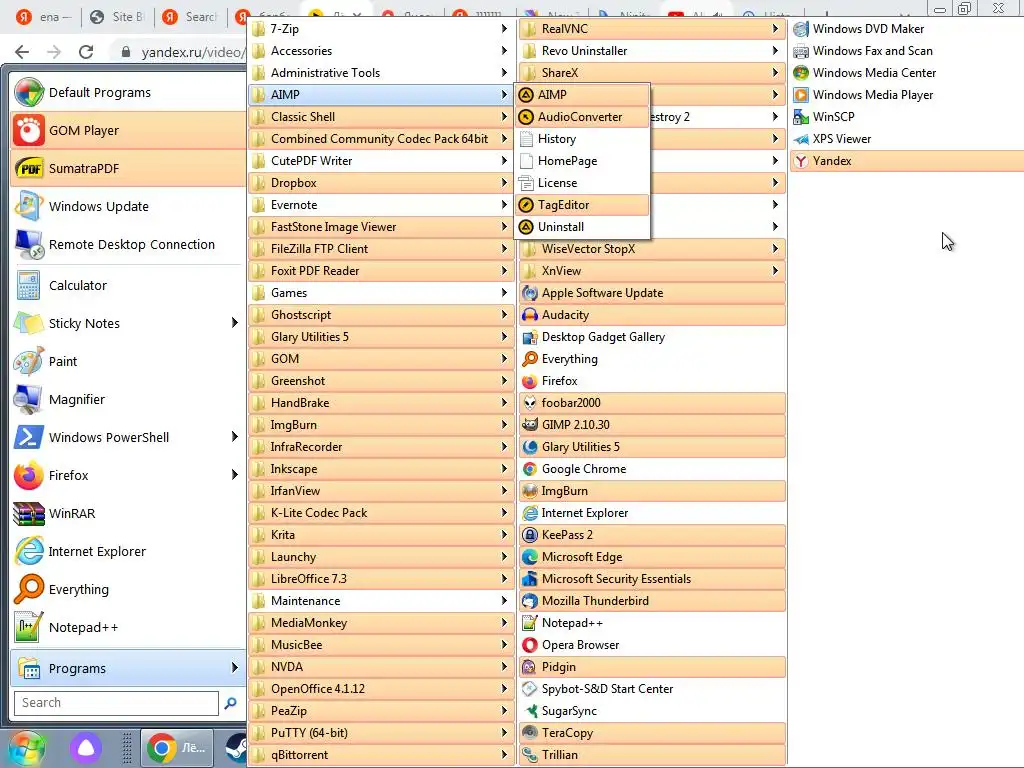
Task: Switch to the Chrome taskbar button
Action: 177,748
